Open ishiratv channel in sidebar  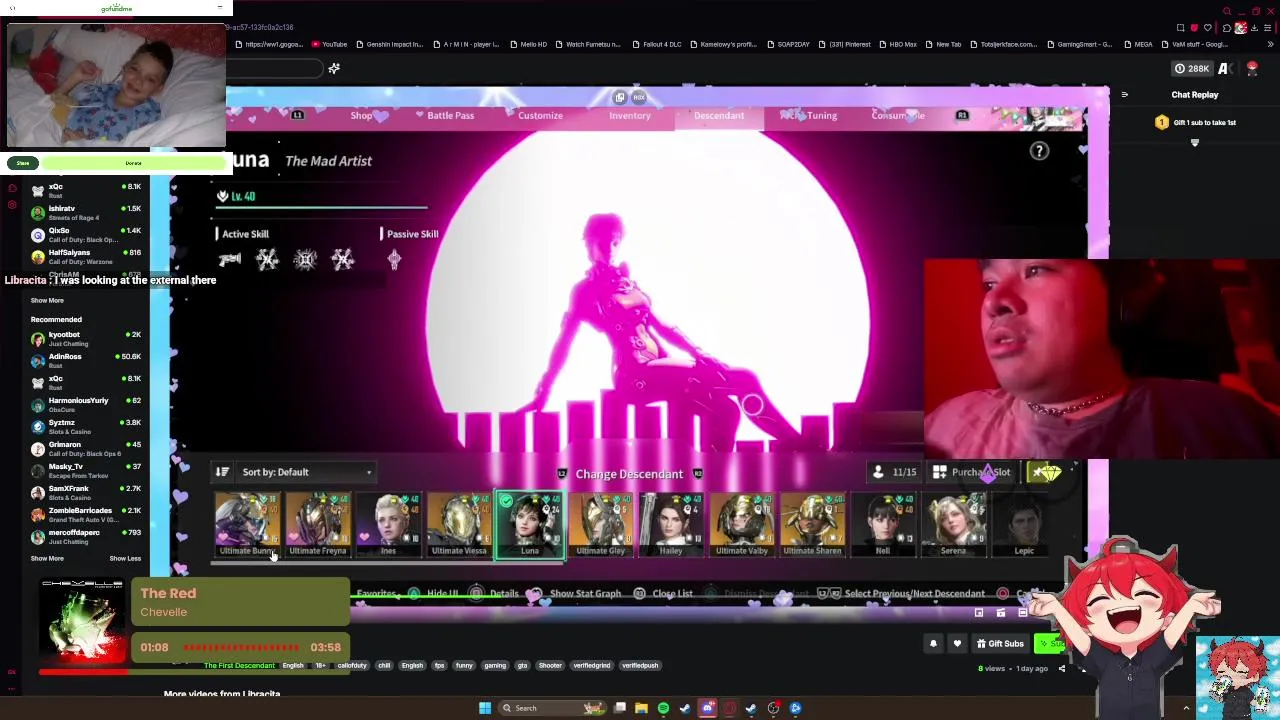click(87, 212)
